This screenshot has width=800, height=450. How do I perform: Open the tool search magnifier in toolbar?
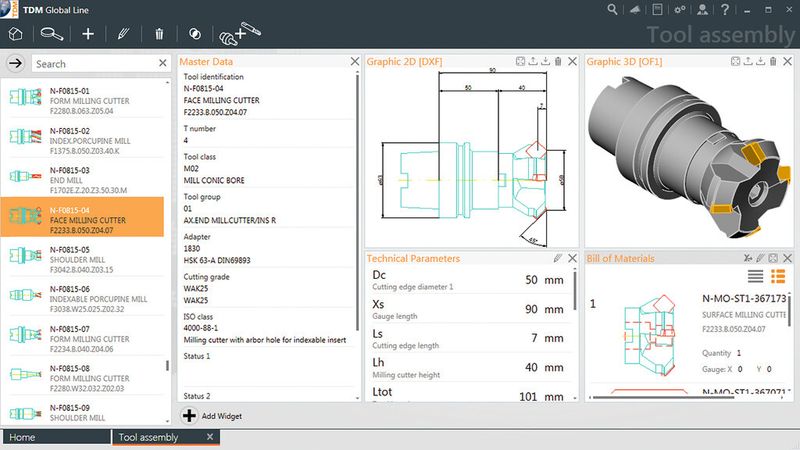tap(52, 34)
